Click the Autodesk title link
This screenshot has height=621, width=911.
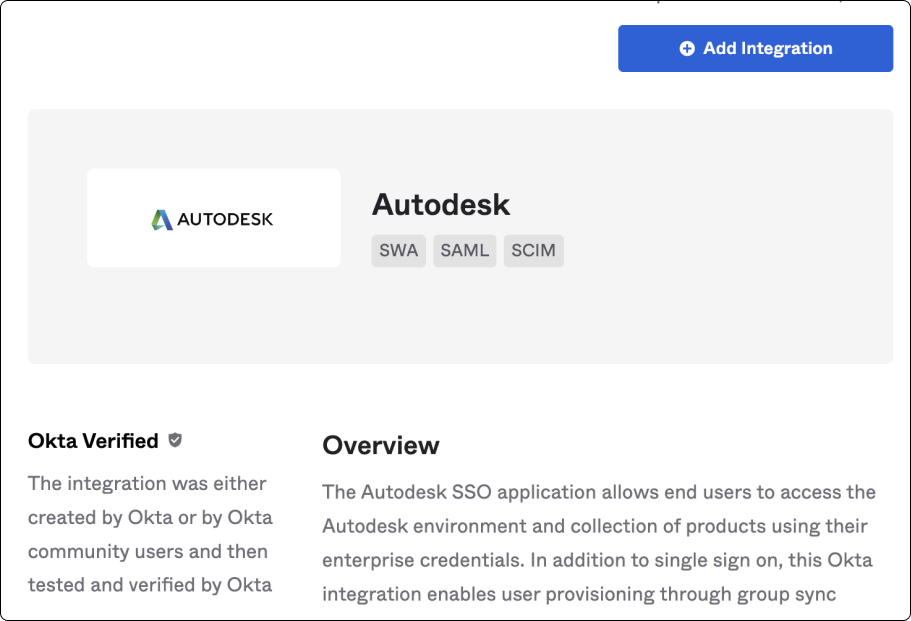[441, 205]
